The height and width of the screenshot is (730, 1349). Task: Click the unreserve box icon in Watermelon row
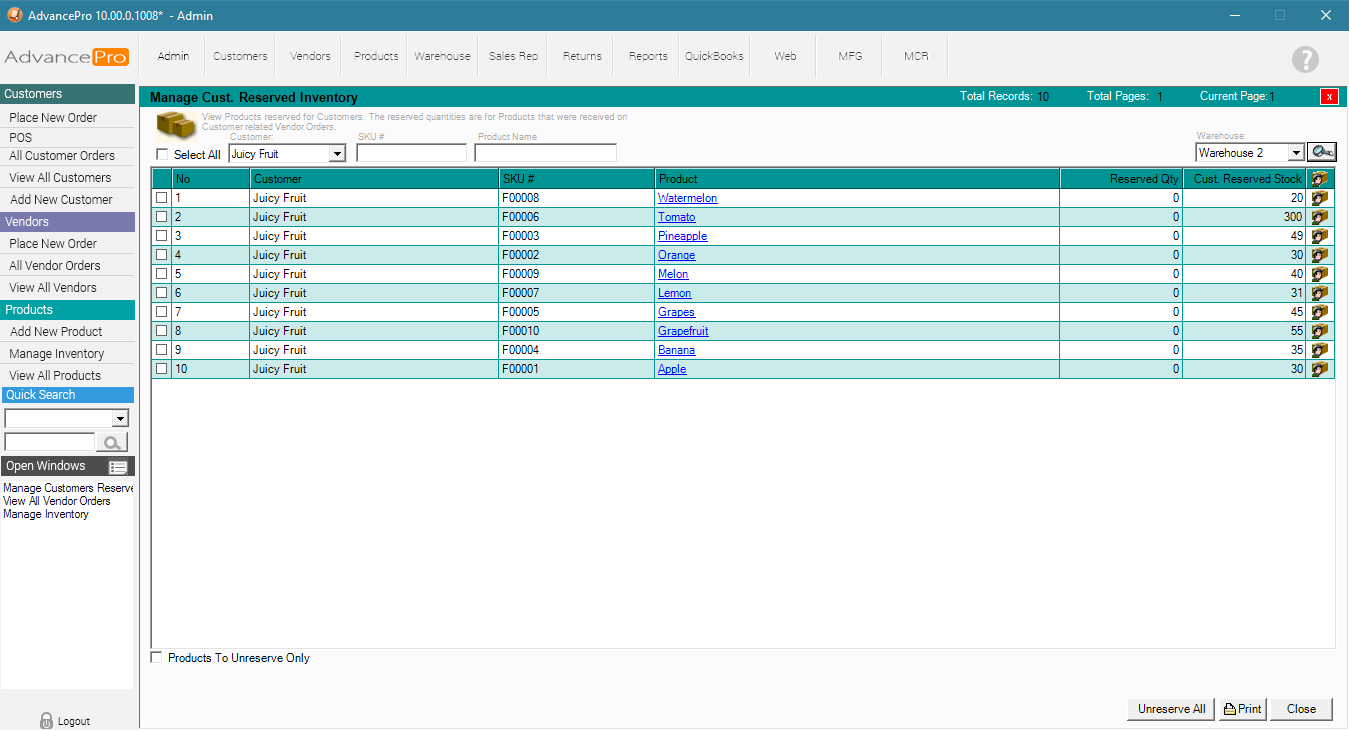coord(1320,198)
